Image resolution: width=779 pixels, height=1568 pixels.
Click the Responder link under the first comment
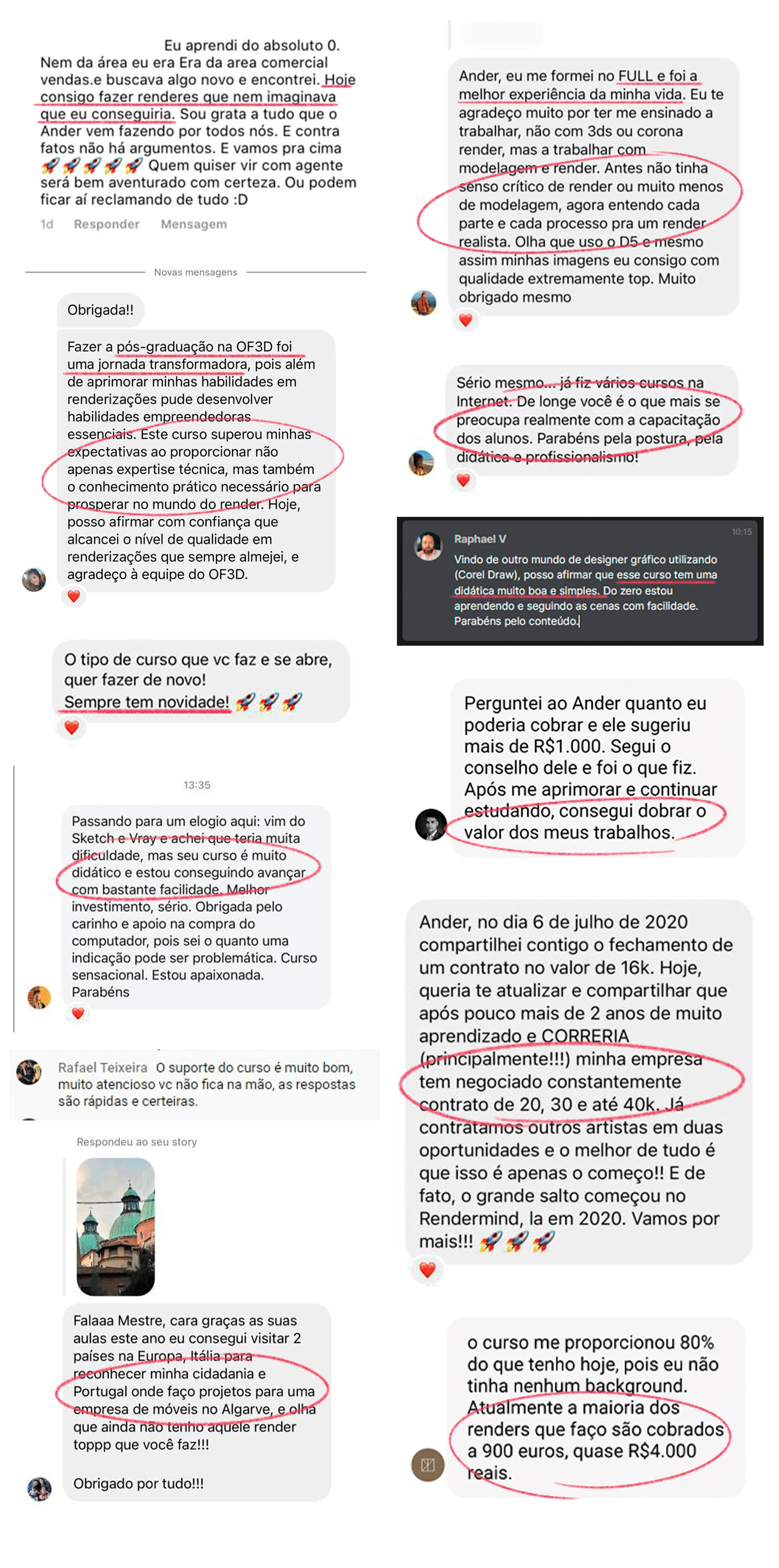[x=106, y=224]
